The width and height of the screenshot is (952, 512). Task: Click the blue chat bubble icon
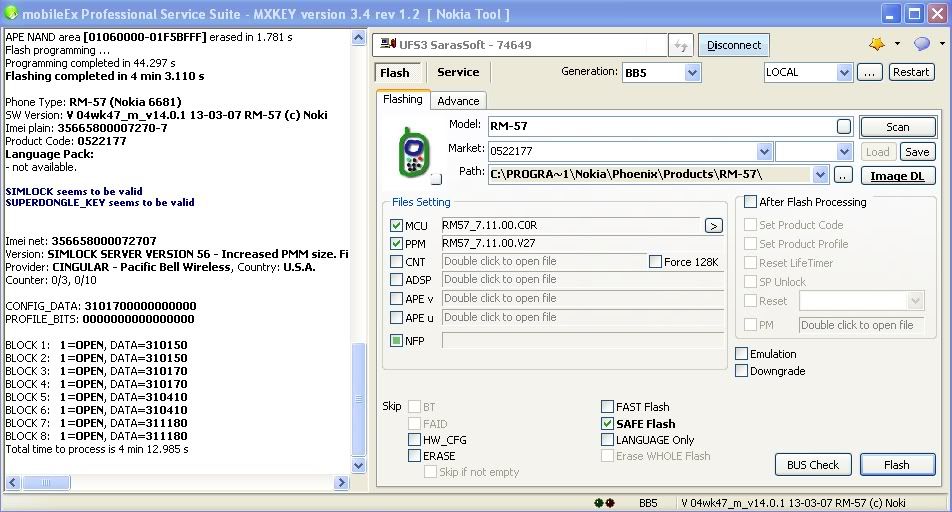(x=921, y=45)
